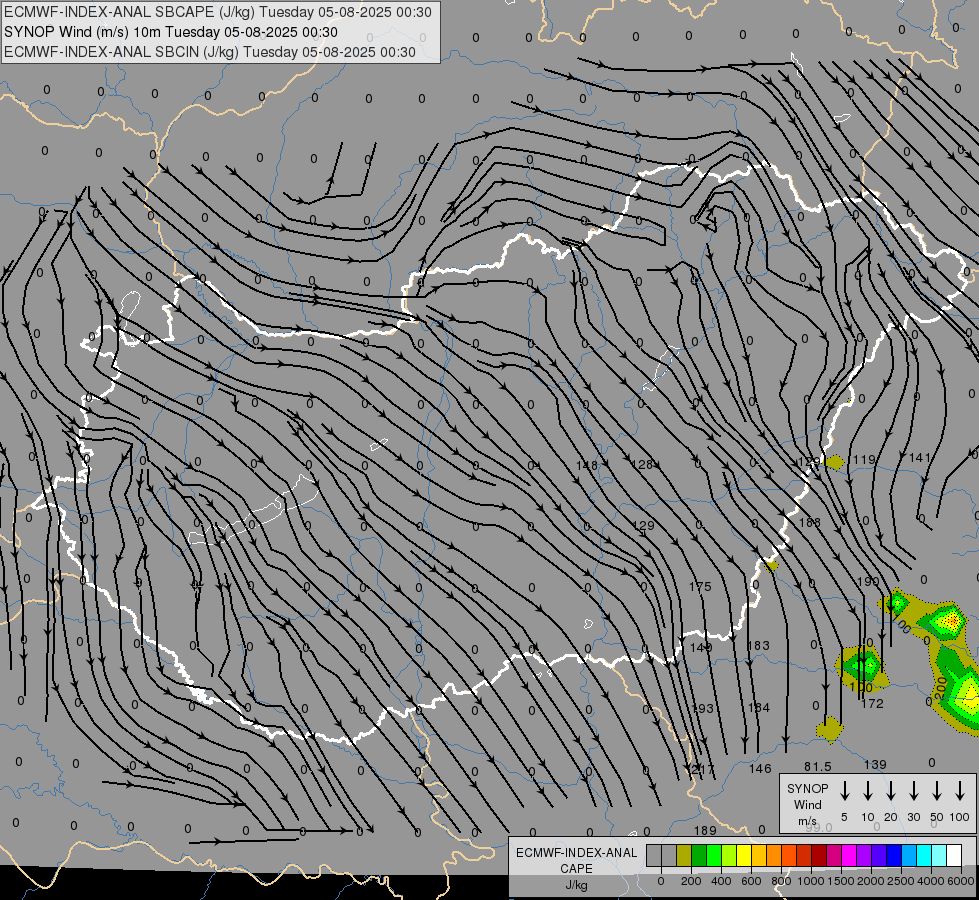Click the map value 149
This screenshot has width=979, height=900.
[x=701, y=648]
